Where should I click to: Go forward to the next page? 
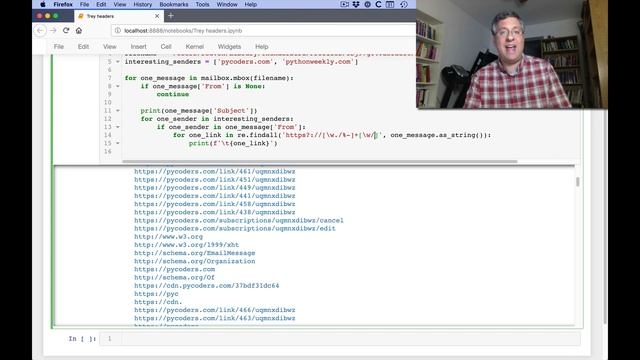[x=53, y=31]
